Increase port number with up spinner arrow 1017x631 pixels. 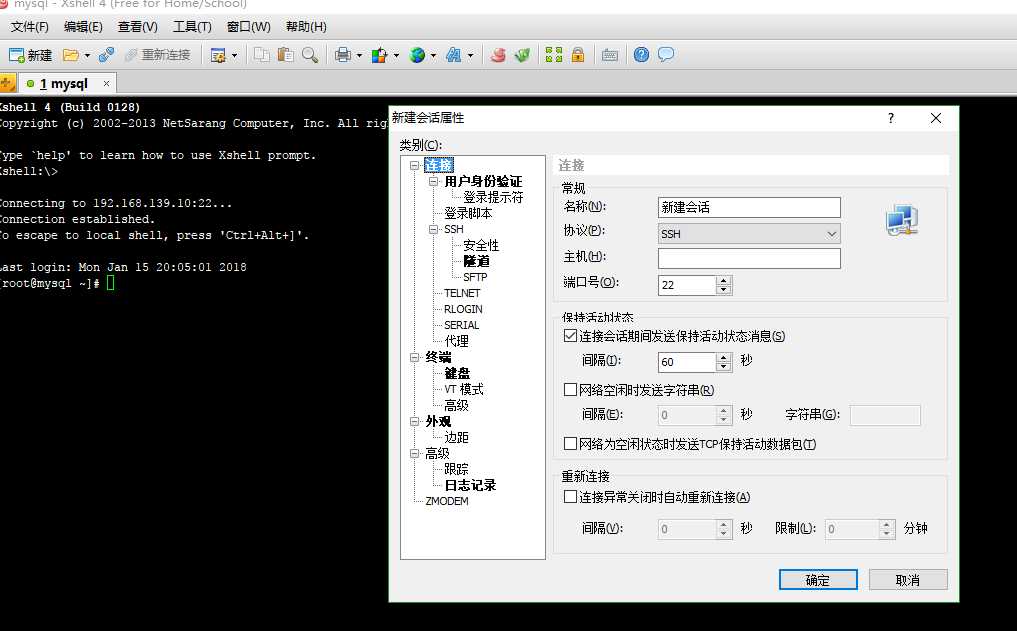pos(724,280)
